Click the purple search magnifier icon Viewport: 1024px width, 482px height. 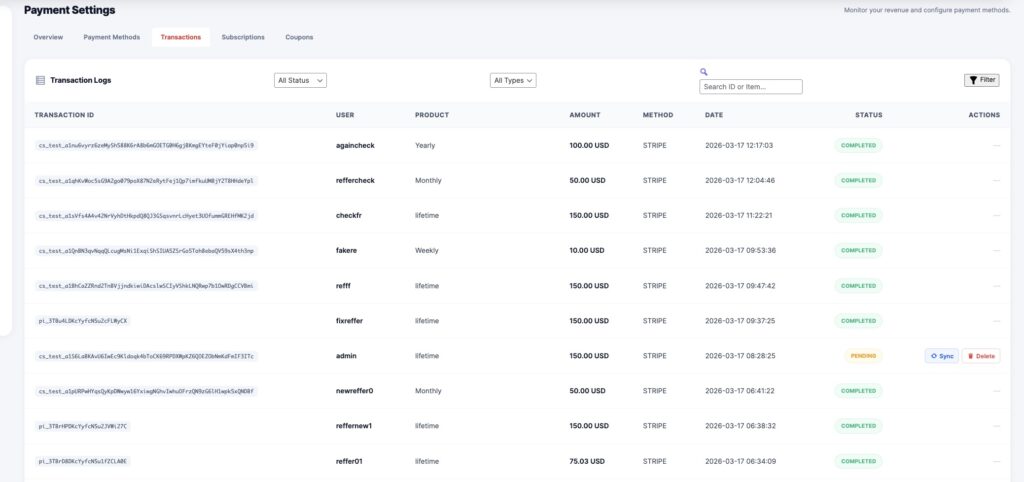pyautogui.click(x=704, y=72)
